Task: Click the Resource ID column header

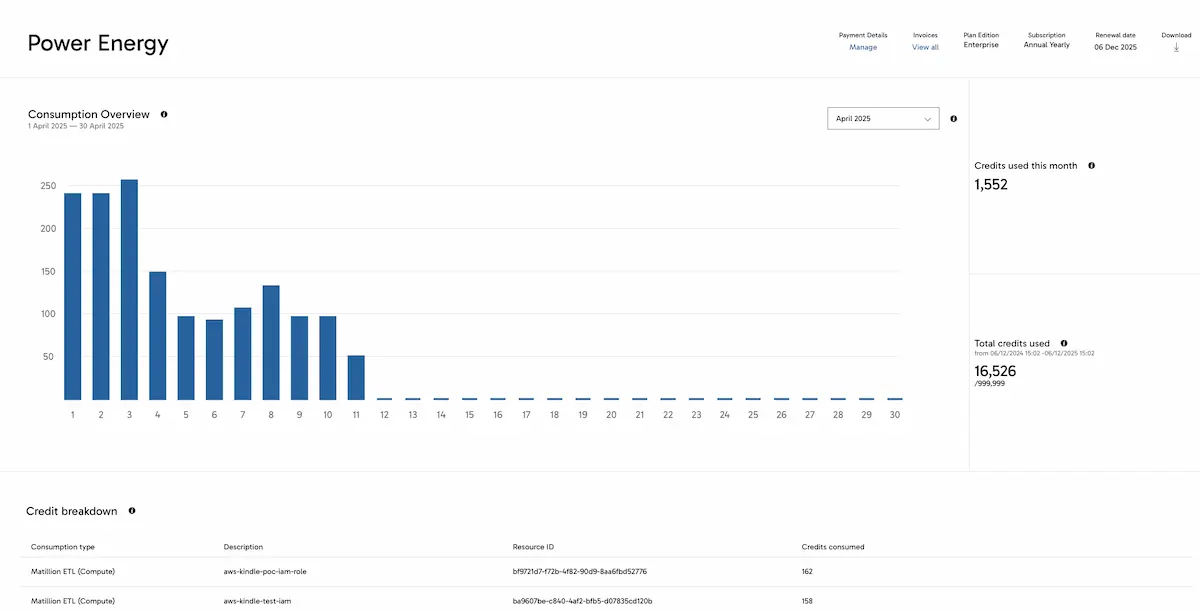Action: [533, 547]
